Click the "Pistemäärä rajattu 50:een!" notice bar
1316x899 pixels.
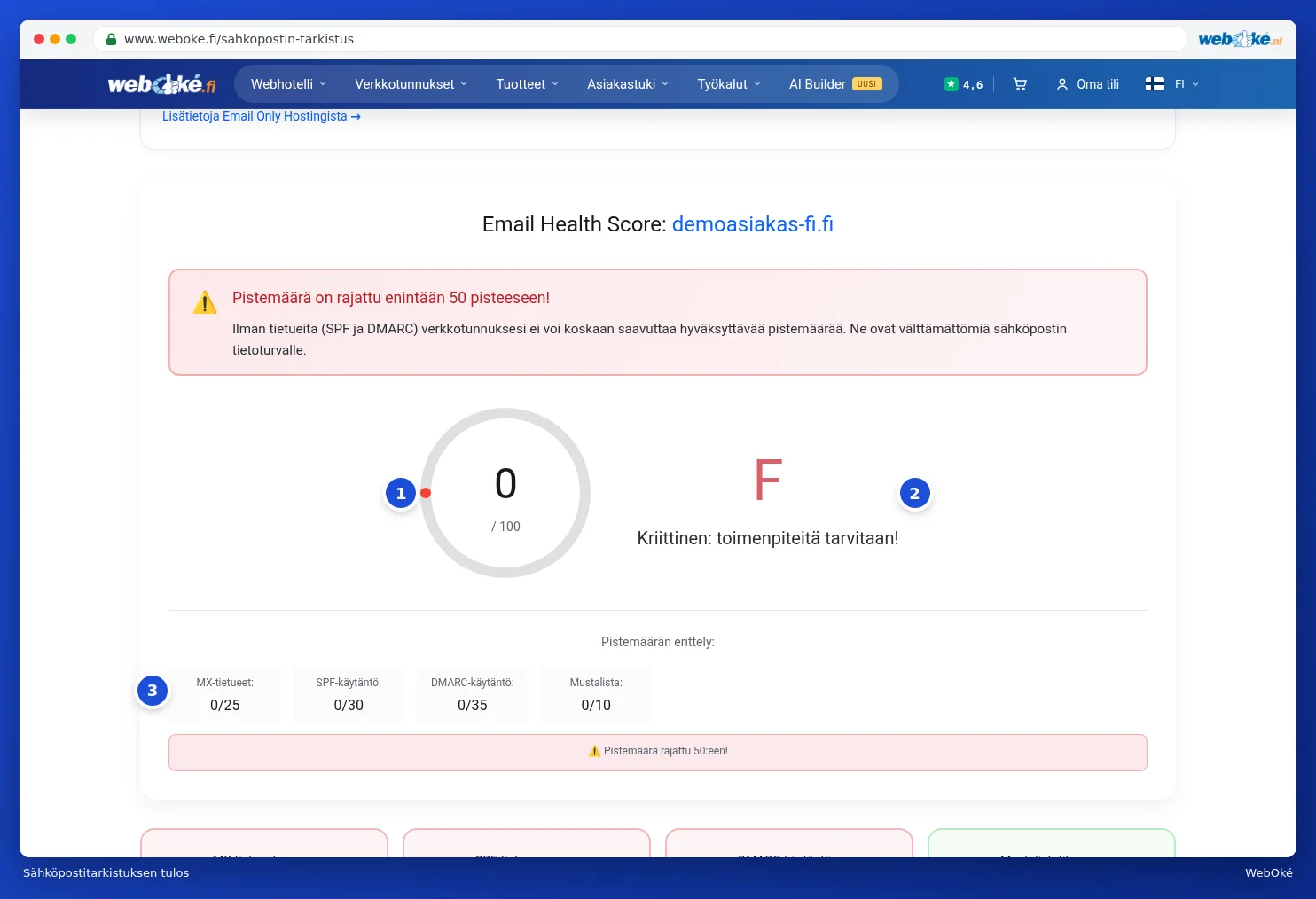click(x=658, y=753)
